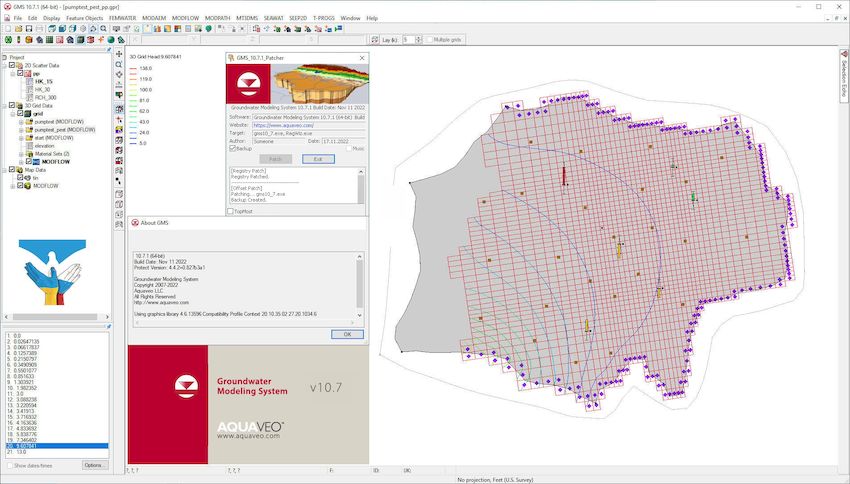850x484 pixels.
Task: Enable the TopMost checkbox
Action: pyautogui.click(x=230, y=211)
